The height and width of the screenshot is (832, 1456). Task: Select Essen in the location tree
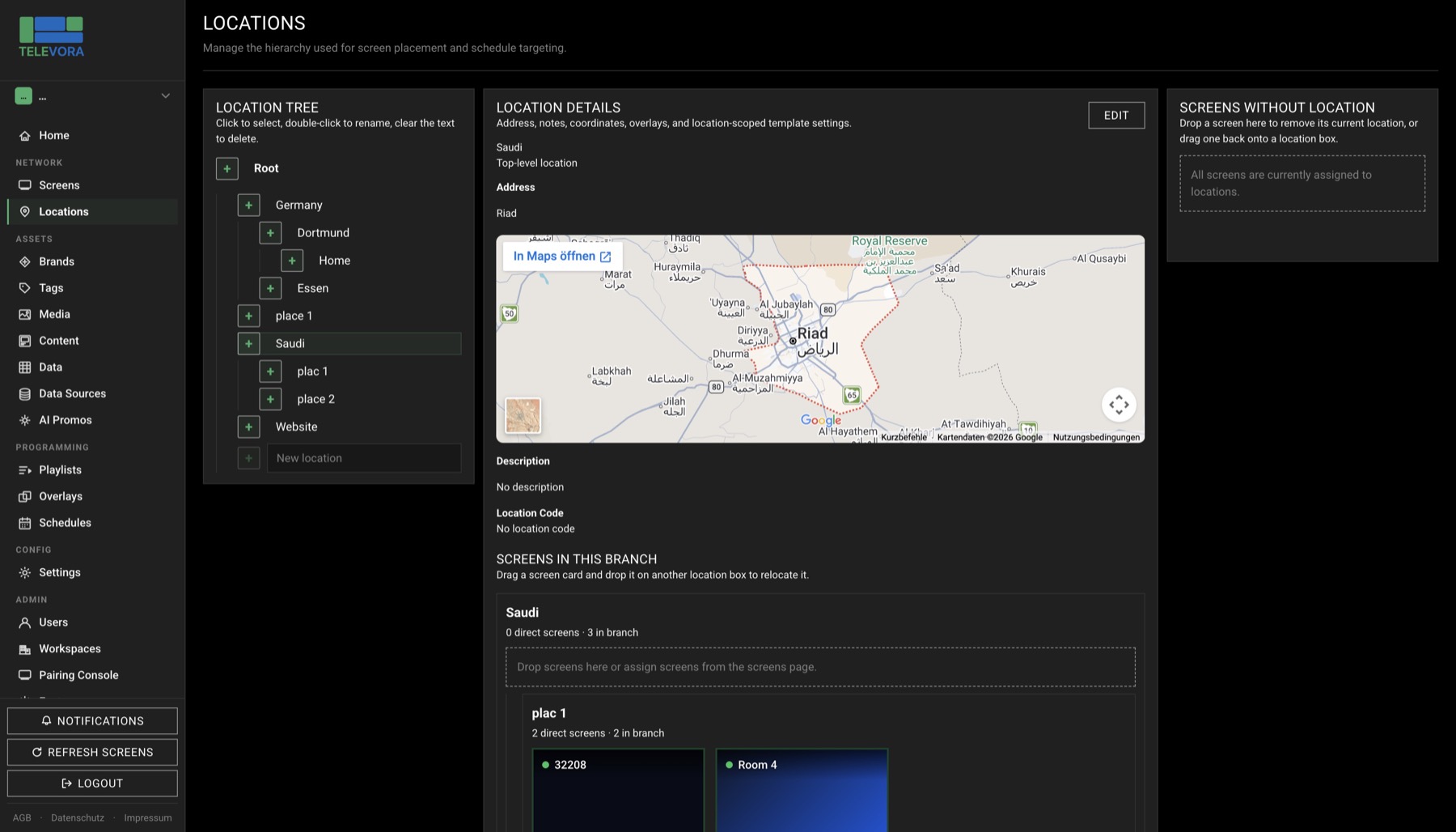312,288
